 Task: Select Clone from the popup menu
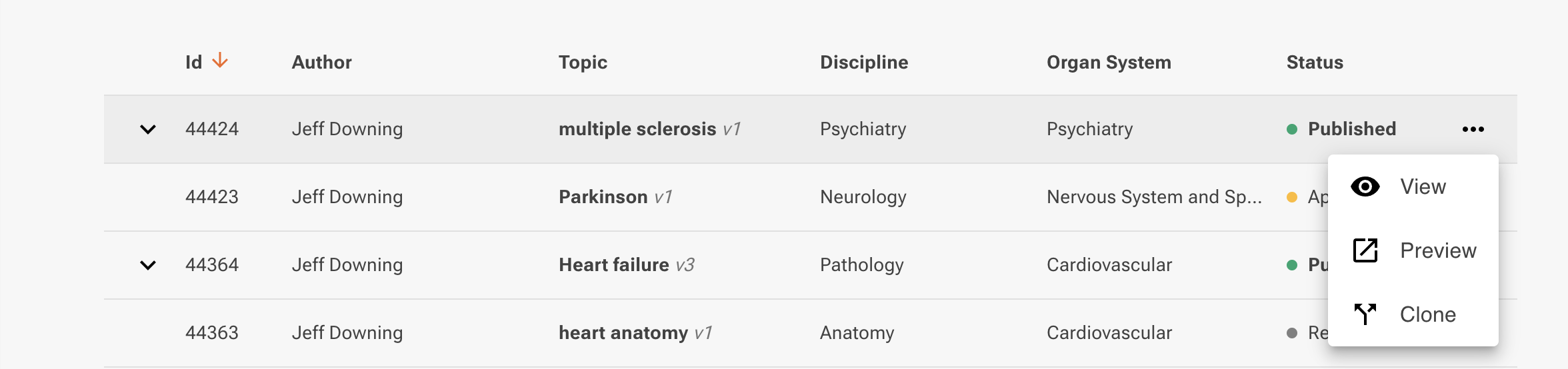(x=1427, y=314)
